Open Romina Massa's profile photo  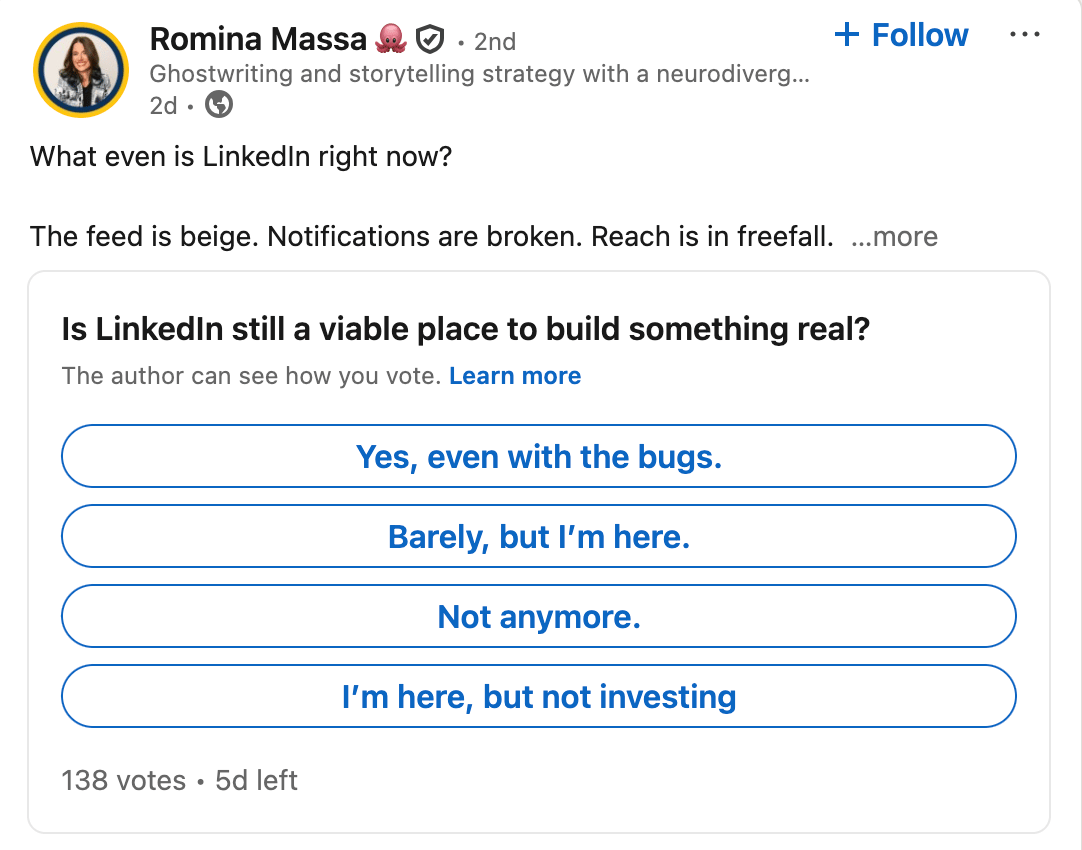(x=81, y=71)
